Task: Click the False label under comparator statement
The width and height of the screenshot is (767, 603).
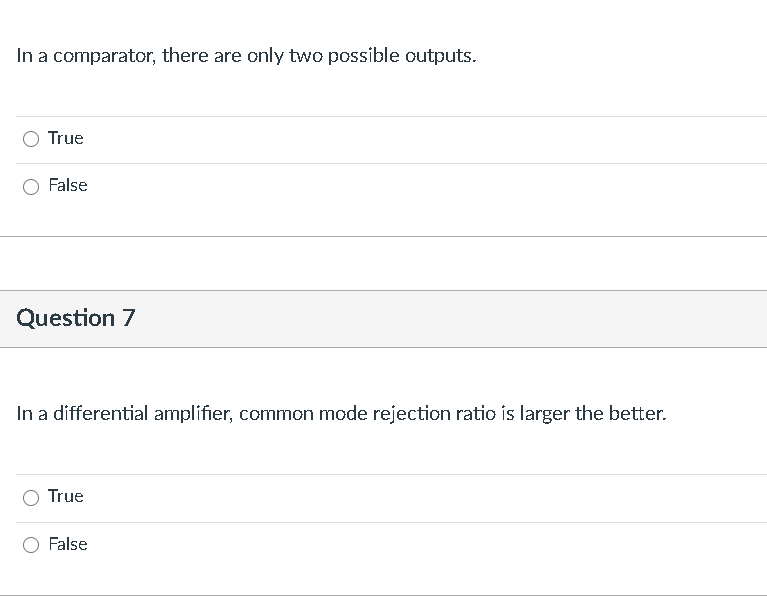Action: tap(68, 185)
